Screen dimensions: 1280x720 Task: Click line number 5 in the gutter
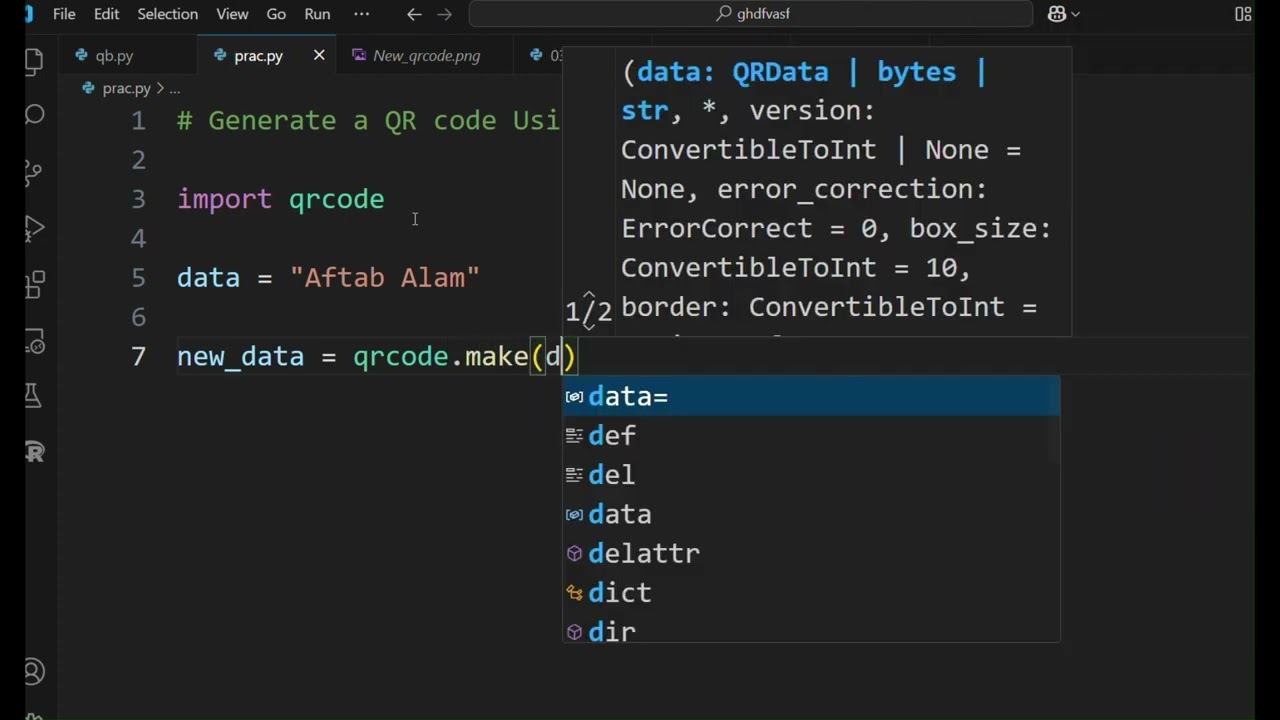point(138,278)
